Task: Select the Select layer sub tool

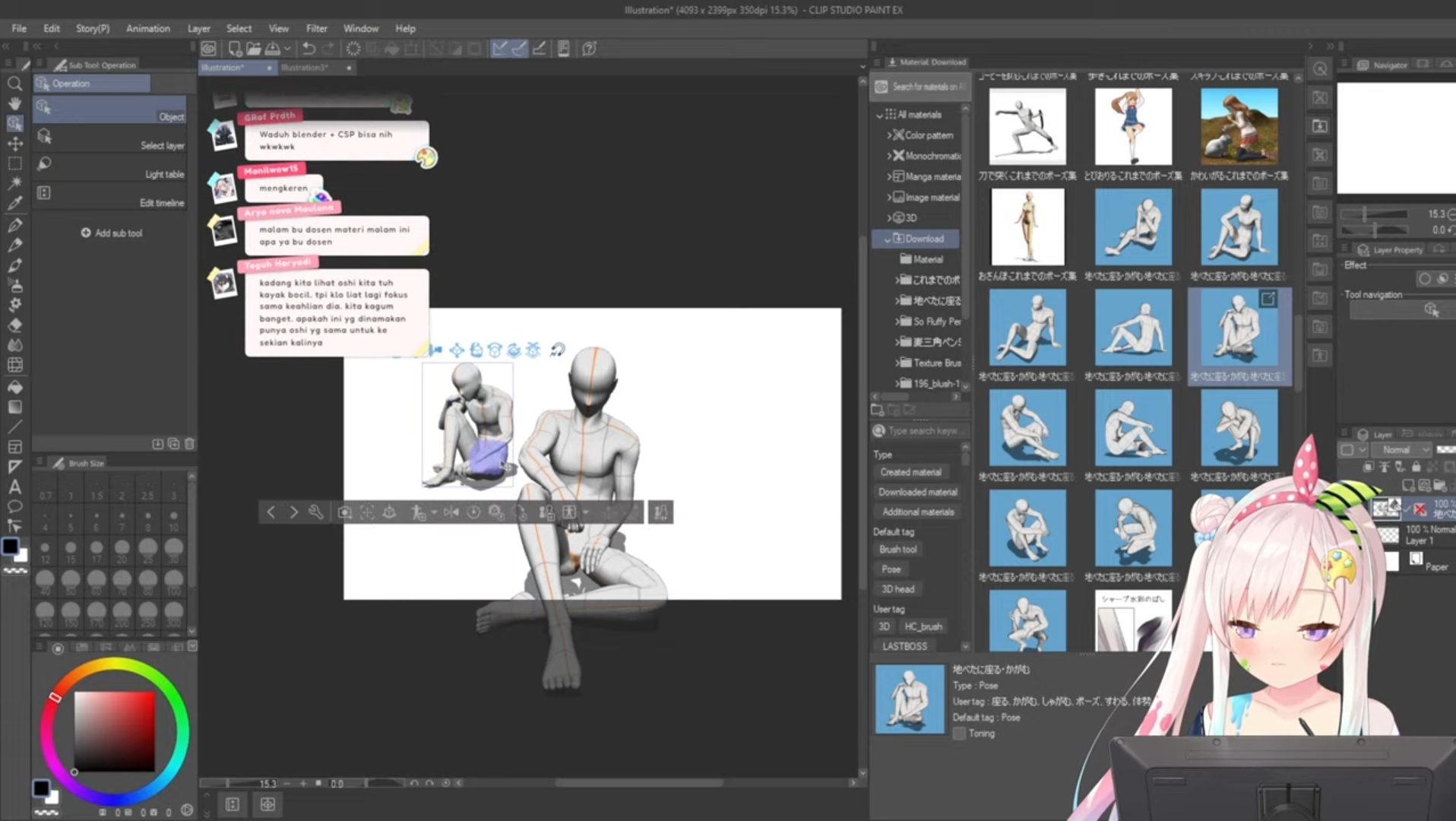Action: 110,138
